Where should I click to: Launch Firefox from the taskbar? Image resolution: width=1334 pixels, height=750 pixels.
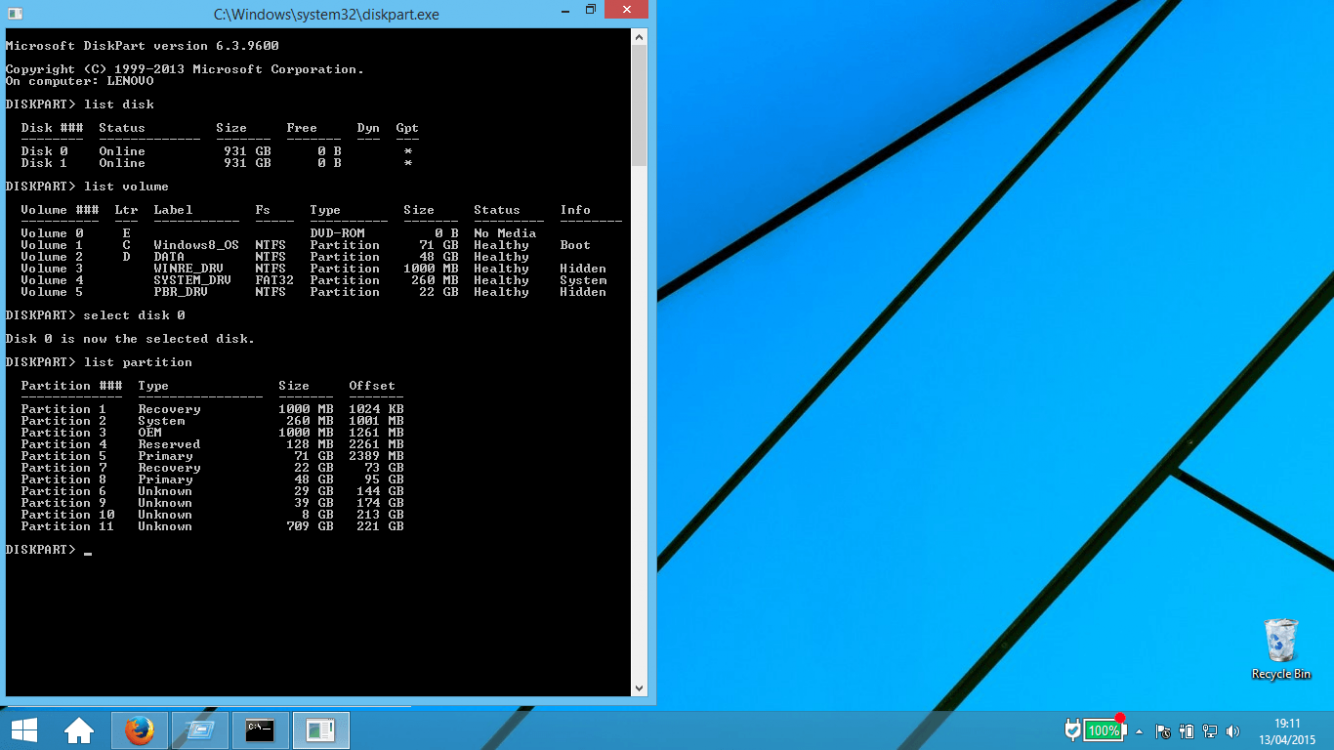coord(139,731)
